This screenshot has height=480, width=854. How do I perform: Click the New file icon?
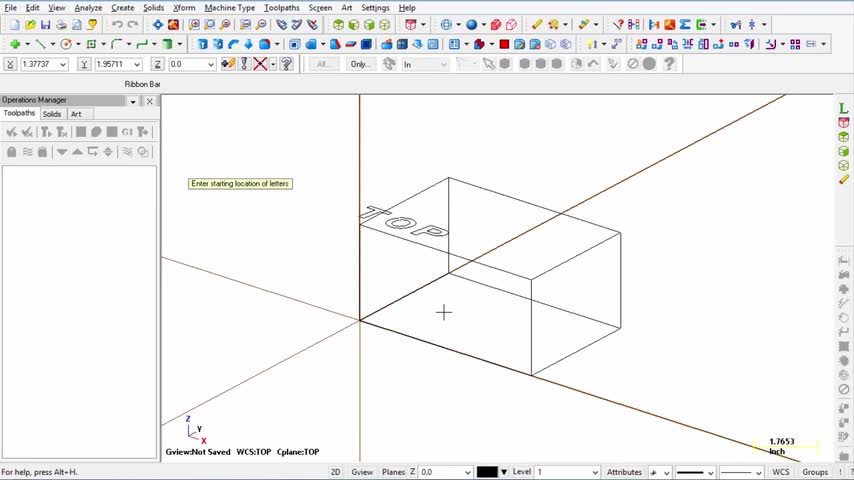15,25
